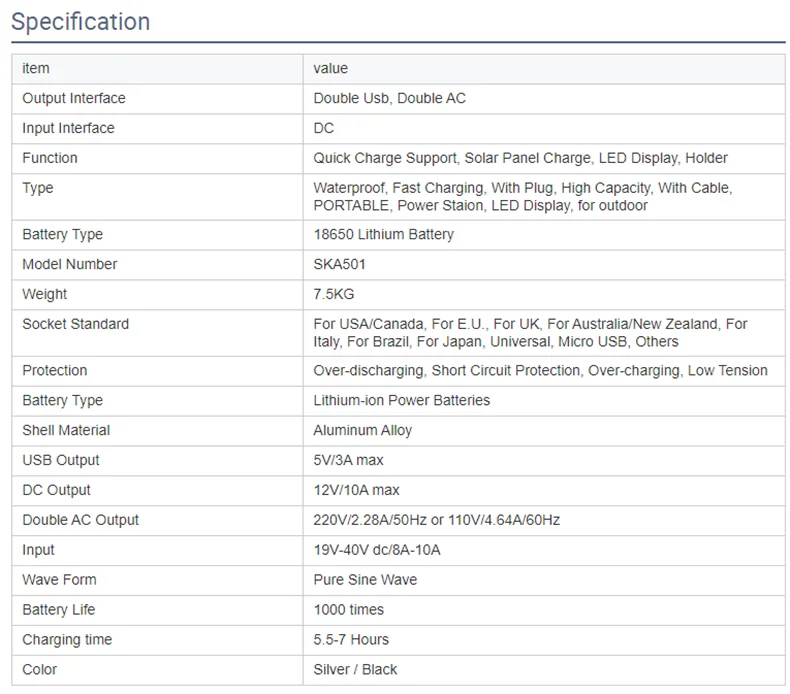The height and width of the screenshot is (694, 790).
Task: Click the 'Charging time' label
Action: point(67,640)
